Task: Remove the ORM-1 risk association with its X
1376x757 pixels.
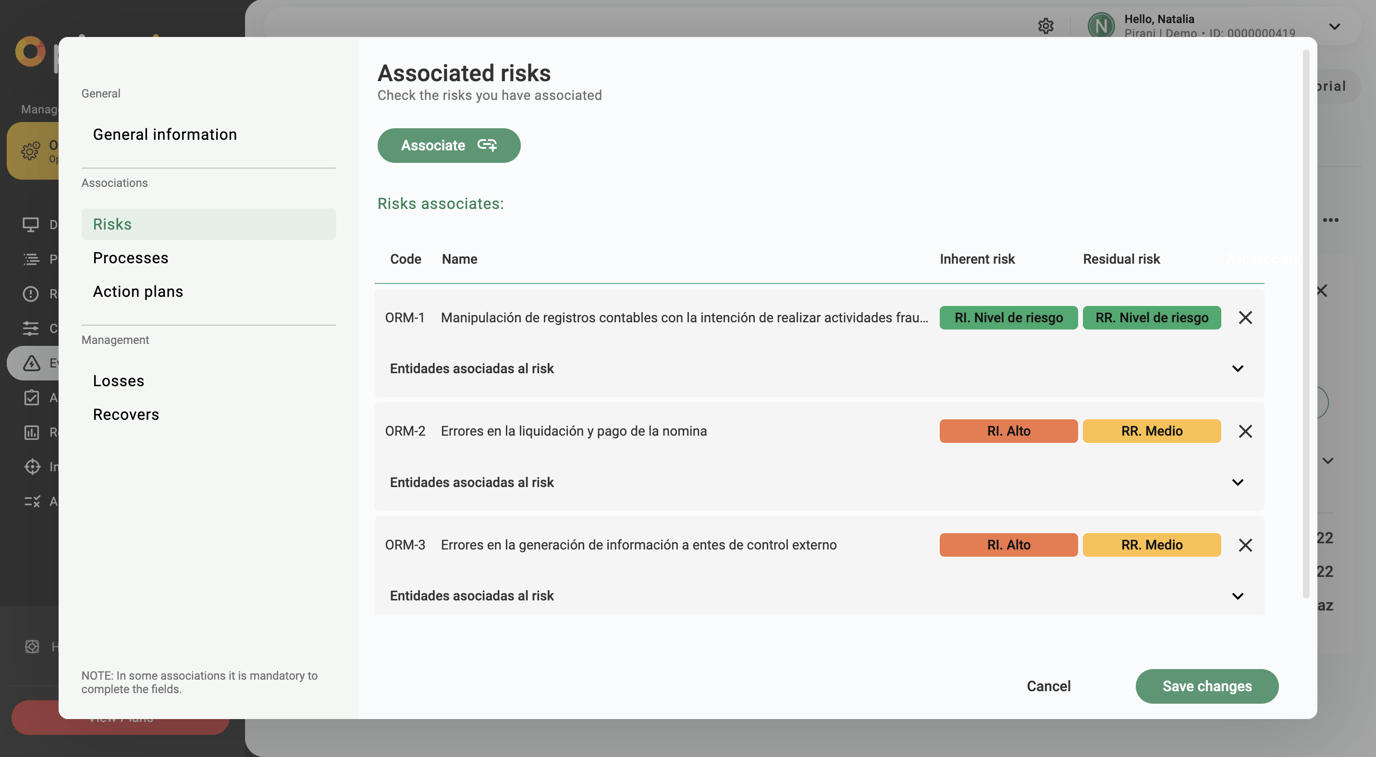Action: tap(1245, 317)
